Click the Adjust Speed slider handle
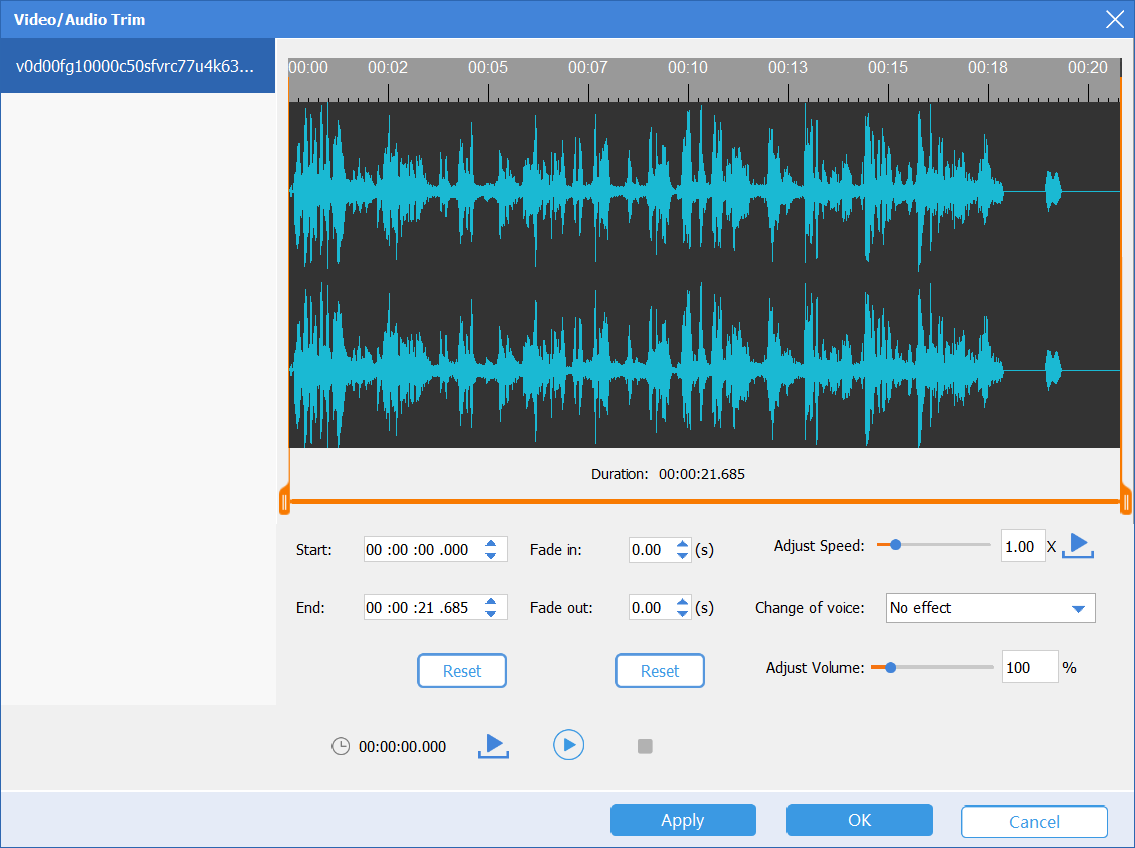 tap(895, 545)
